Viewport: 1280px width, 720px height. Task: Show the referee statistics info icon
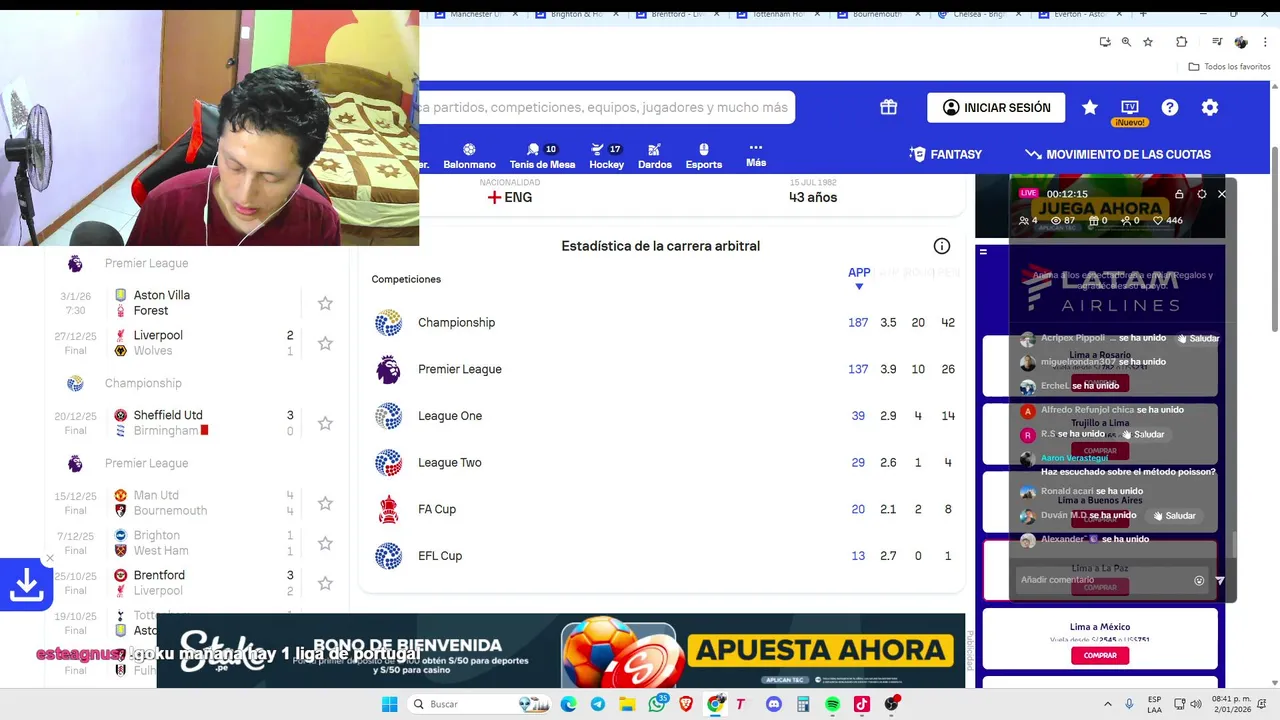pos(941,246)
